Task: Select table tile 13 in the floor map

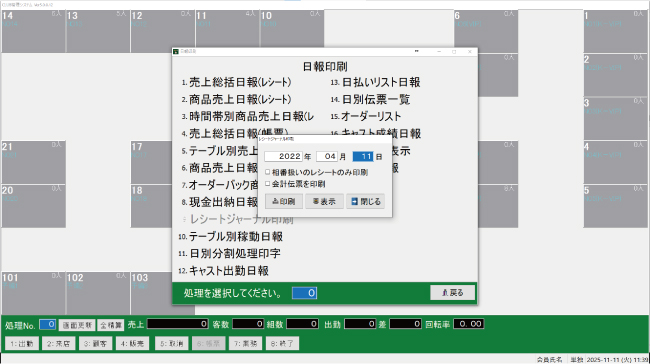Action: 98,32
